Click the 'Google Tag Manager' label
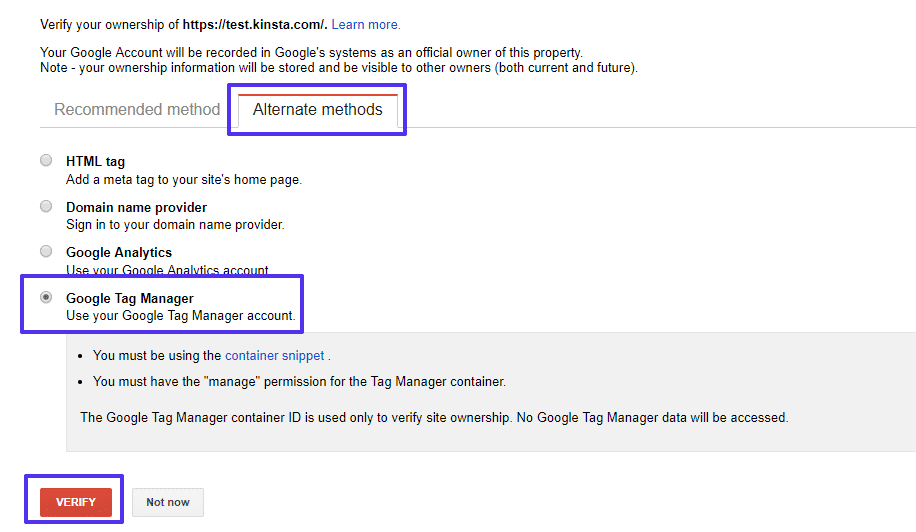 [x=130, y=298]
